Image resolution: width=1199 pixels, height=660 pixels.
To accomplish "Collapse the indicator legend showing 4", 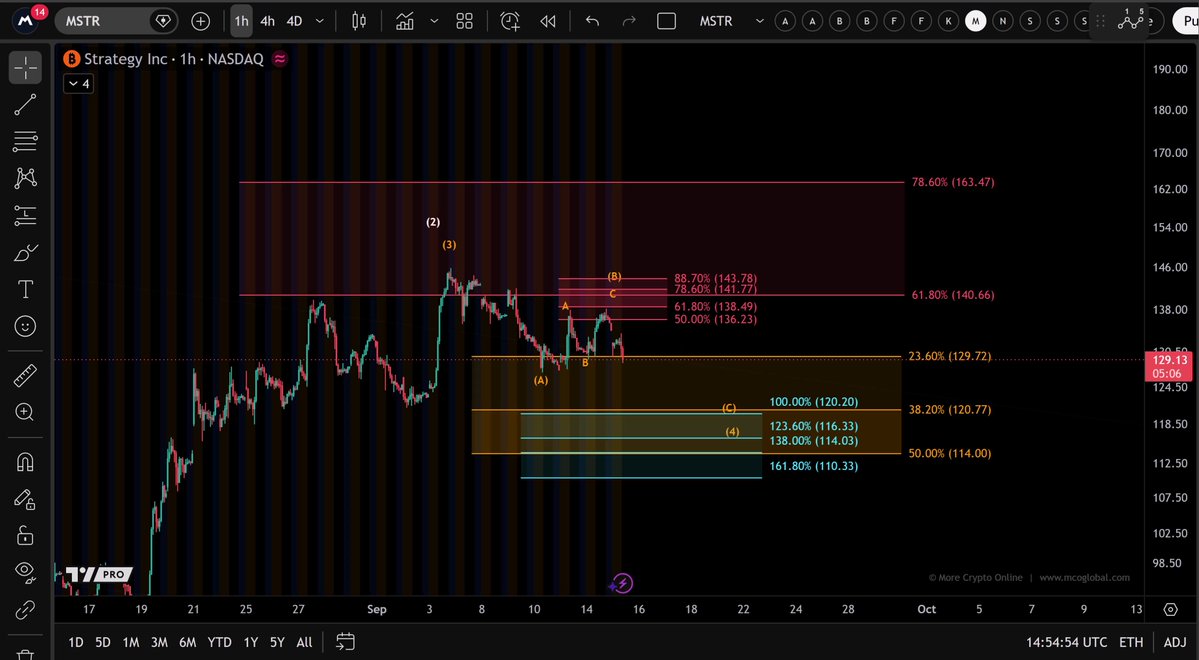I will [x=79, y=83].
